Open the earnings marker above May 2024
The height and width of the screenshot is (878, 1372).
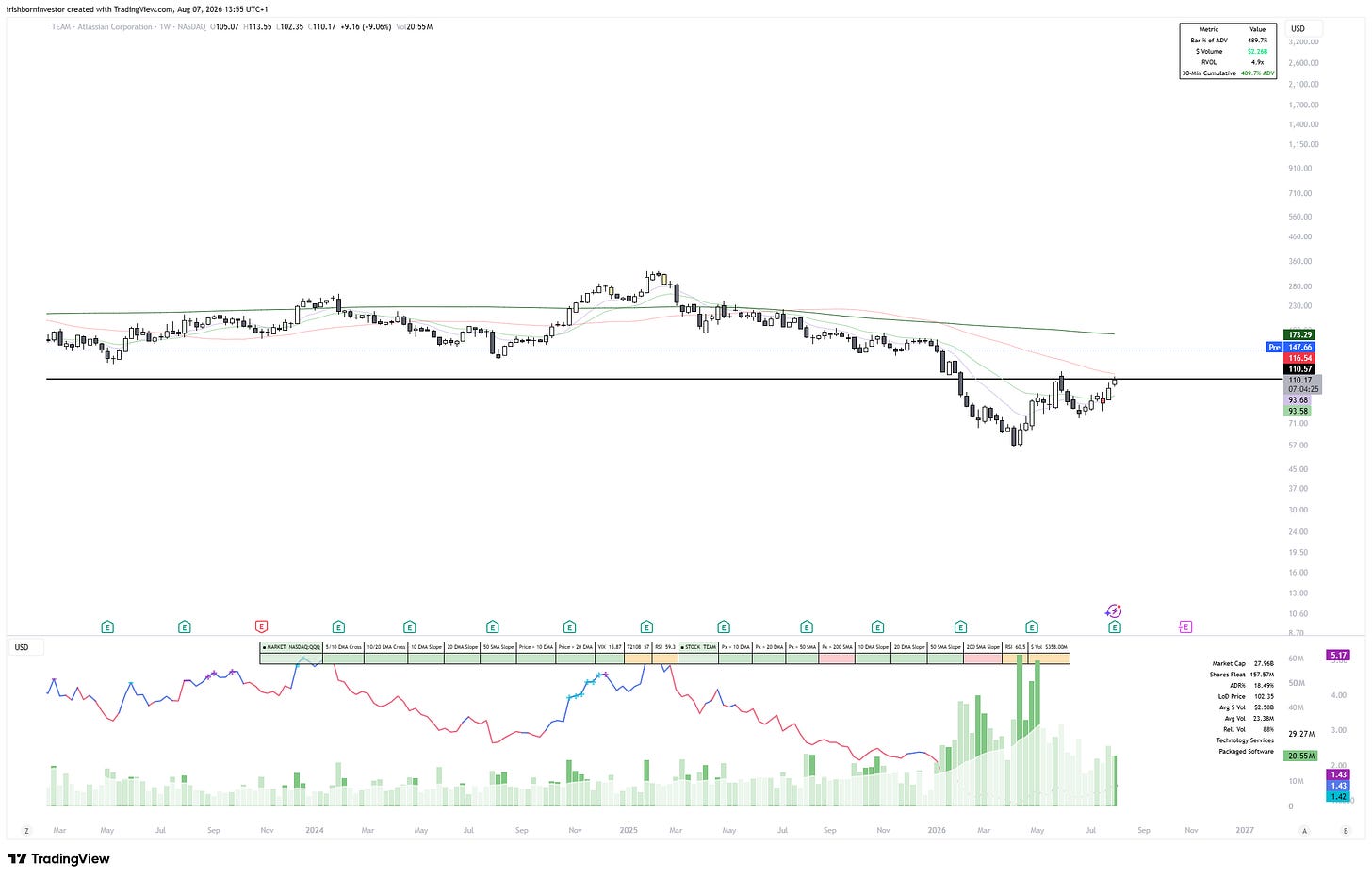pos(410,626)
